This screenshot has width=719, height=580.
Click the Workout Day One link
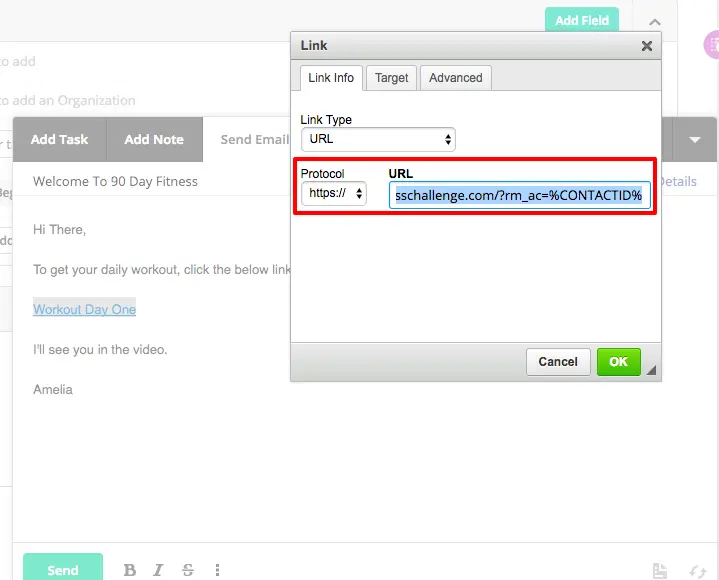tap(84, 309)
